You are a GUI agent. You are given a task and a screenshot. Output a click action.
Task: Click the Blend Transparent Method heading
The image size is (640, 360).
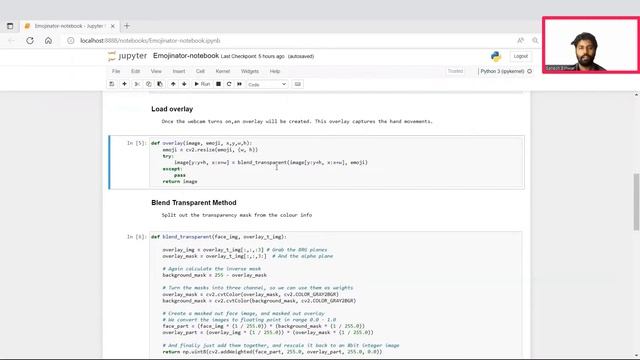click(193, 202)
